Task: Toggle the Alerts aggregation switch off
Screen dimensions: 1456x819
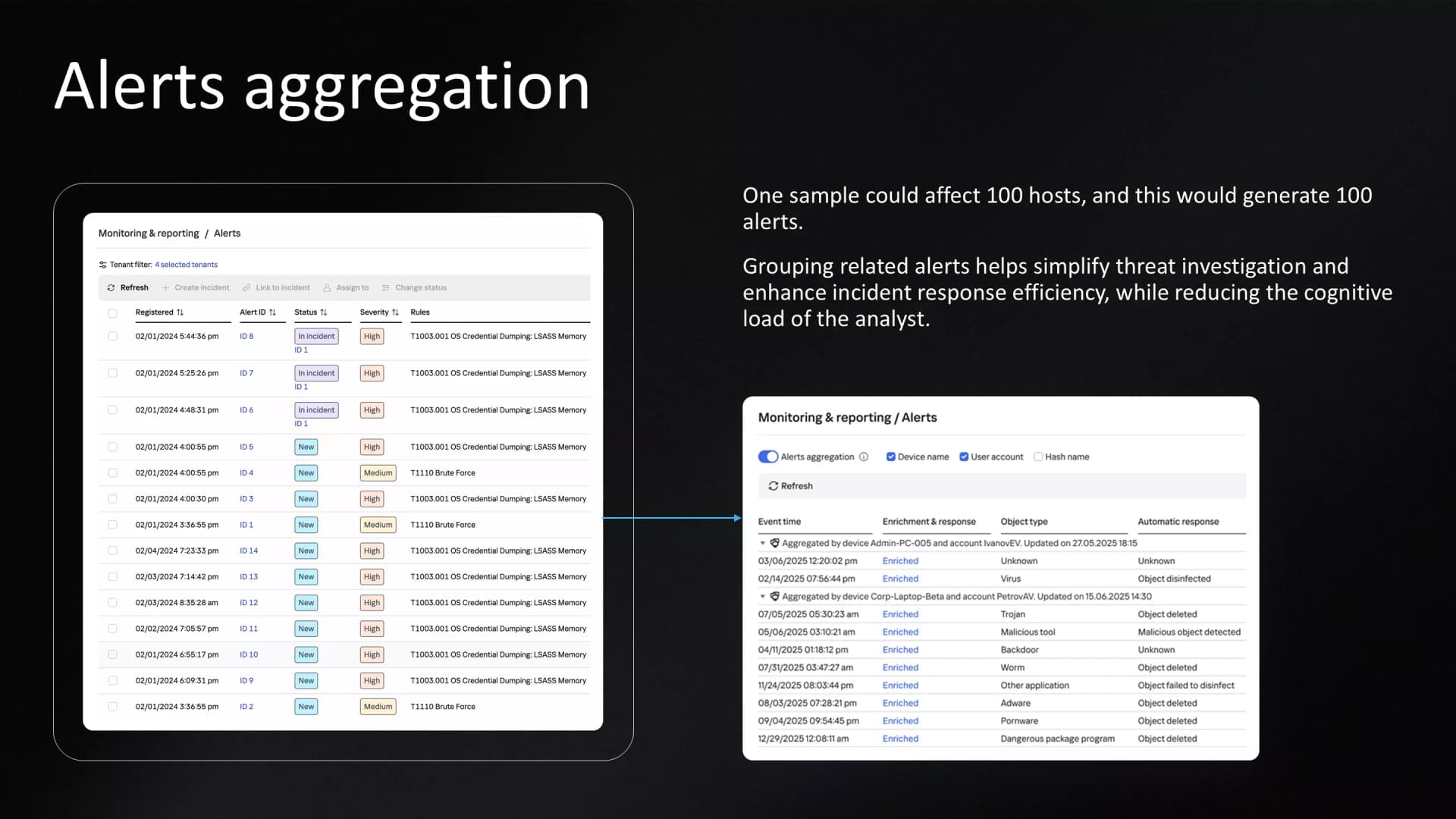Action: point(768,457)
